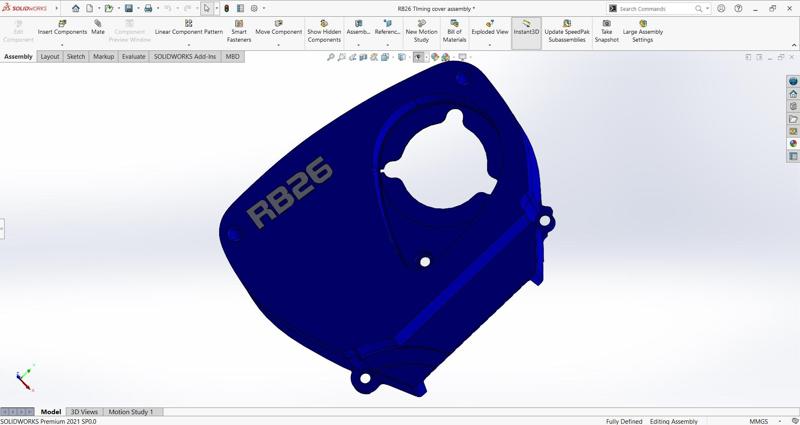Open user login account icon

pyautogui.click(x=721, y=9)
